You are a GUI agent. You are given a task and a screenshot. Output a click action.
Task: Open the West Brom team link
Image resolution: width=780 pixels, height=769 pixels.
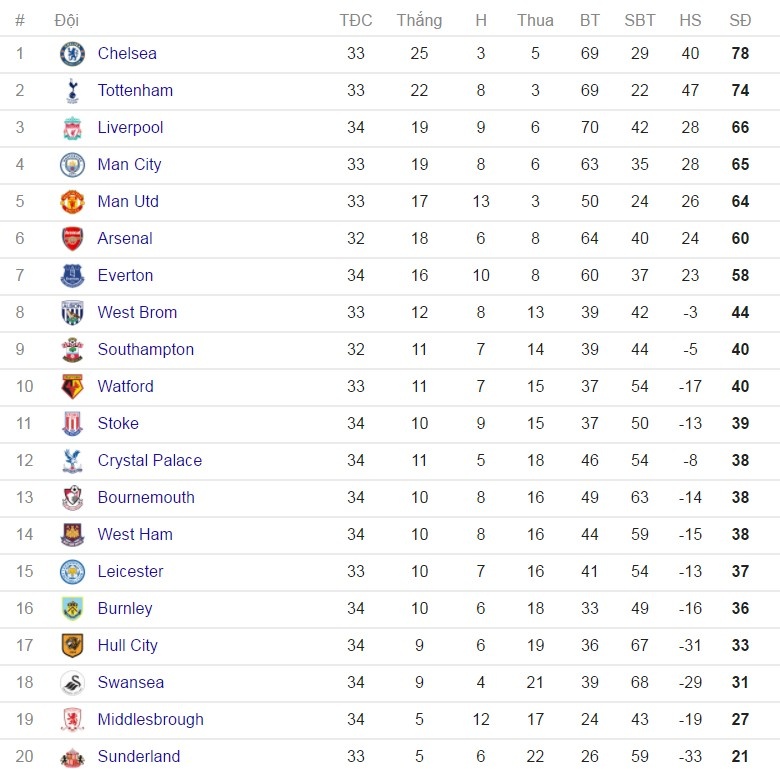[137, 313]
